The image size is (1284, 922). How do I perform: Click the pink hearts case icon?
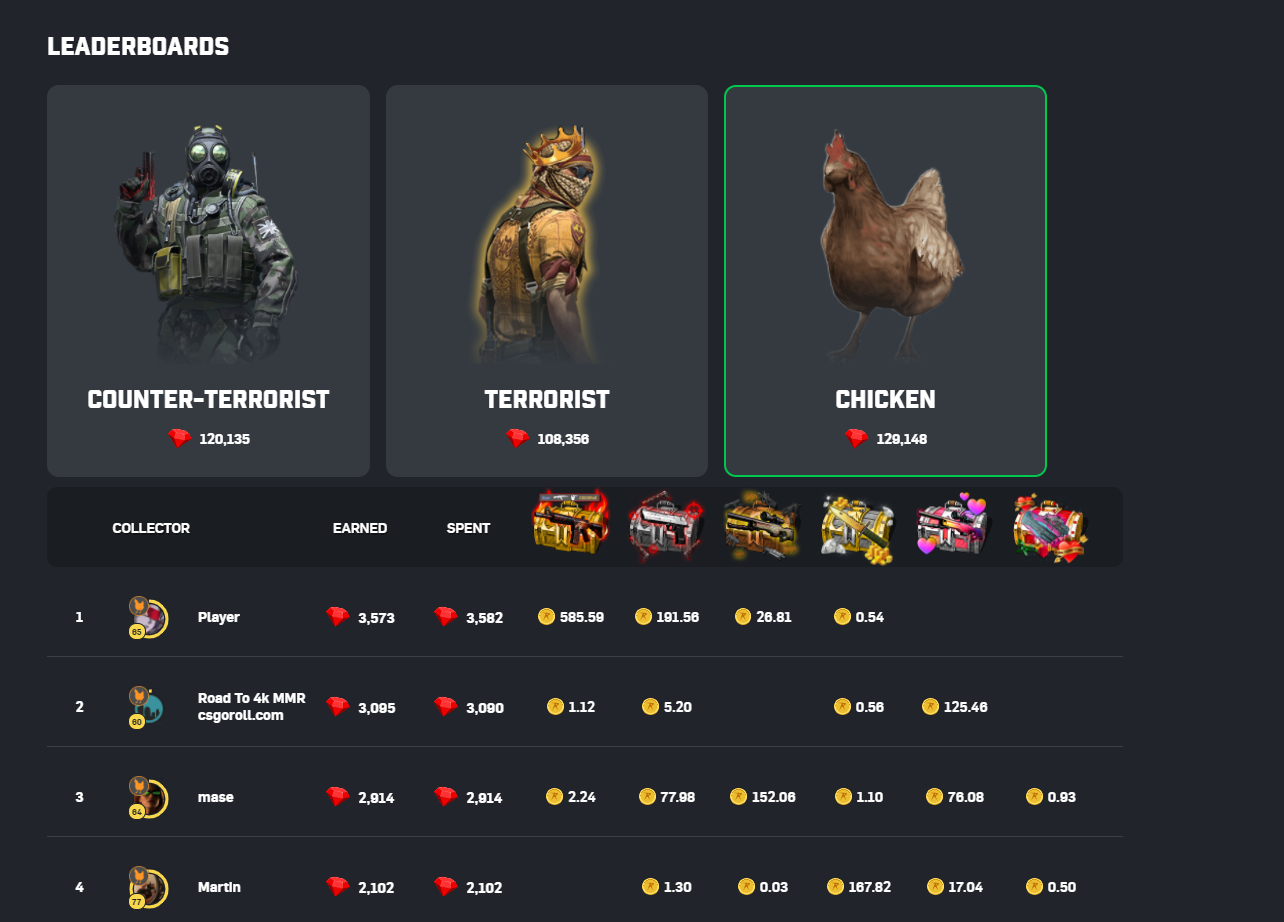coord(952,526)
